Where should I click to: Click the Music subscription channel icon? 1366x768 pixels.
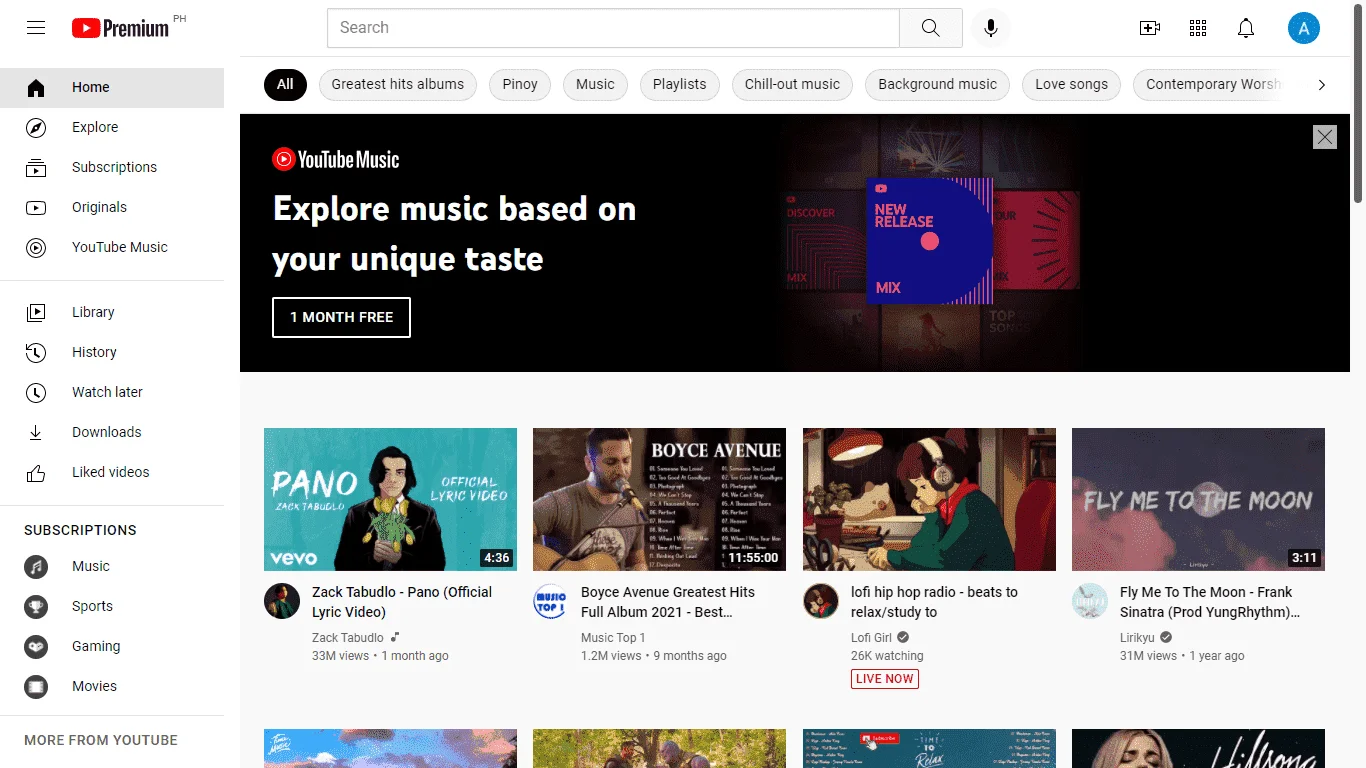click(36, 566)
